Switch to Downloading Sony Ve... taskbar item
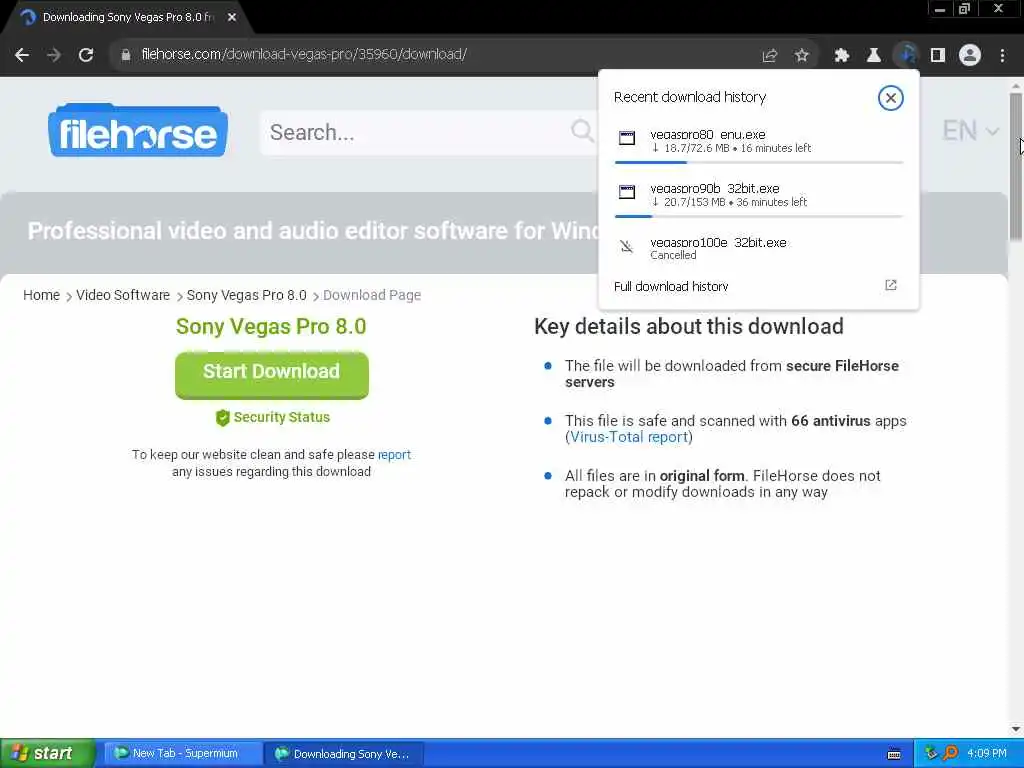 (x=345, y=754)
